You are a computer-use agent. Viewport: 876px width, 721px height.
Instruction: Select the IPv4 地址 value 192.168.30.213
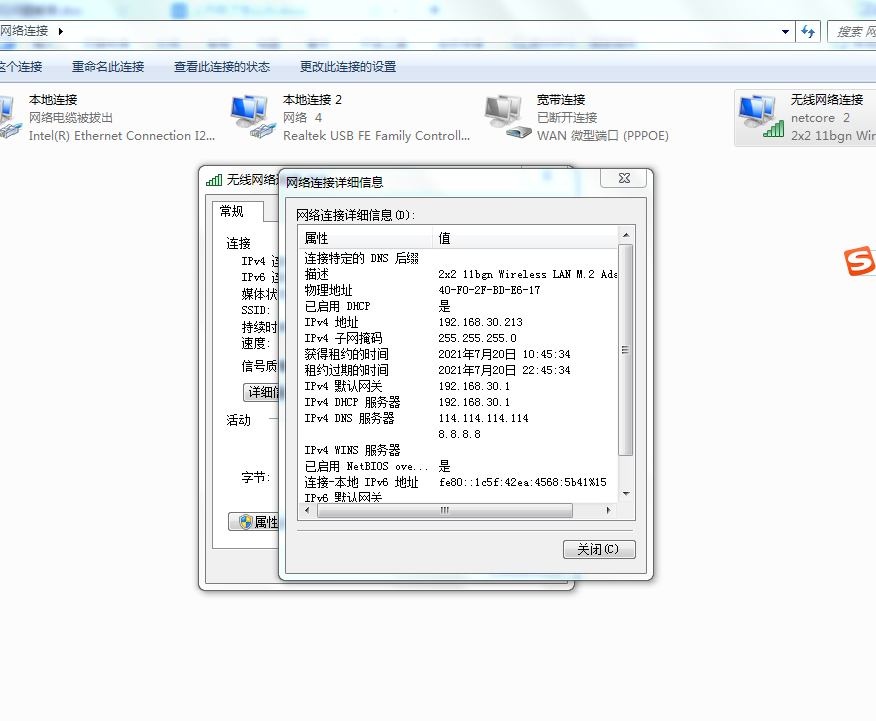480,322
